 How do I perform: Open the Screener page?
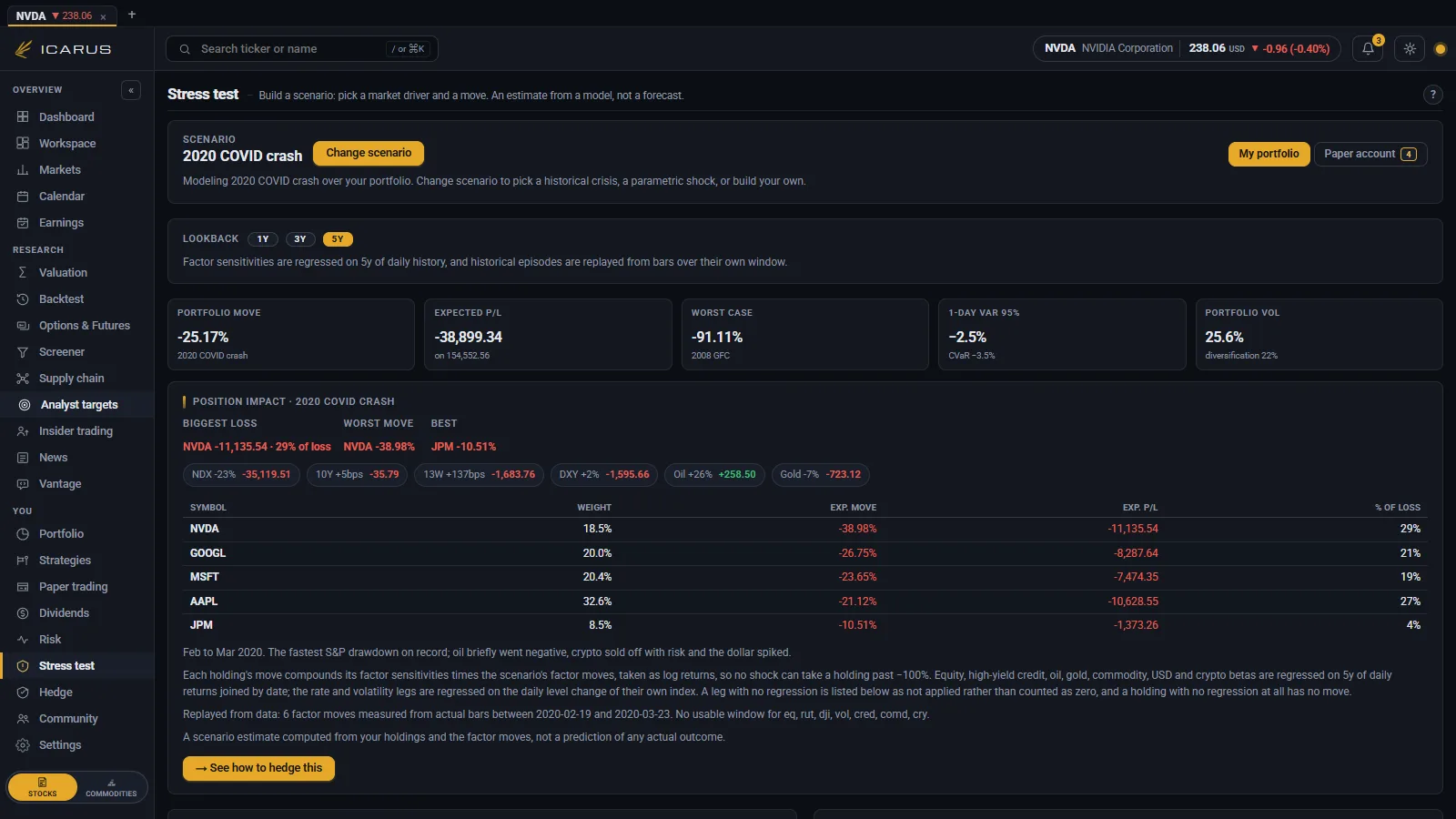(x=76, y=351)
